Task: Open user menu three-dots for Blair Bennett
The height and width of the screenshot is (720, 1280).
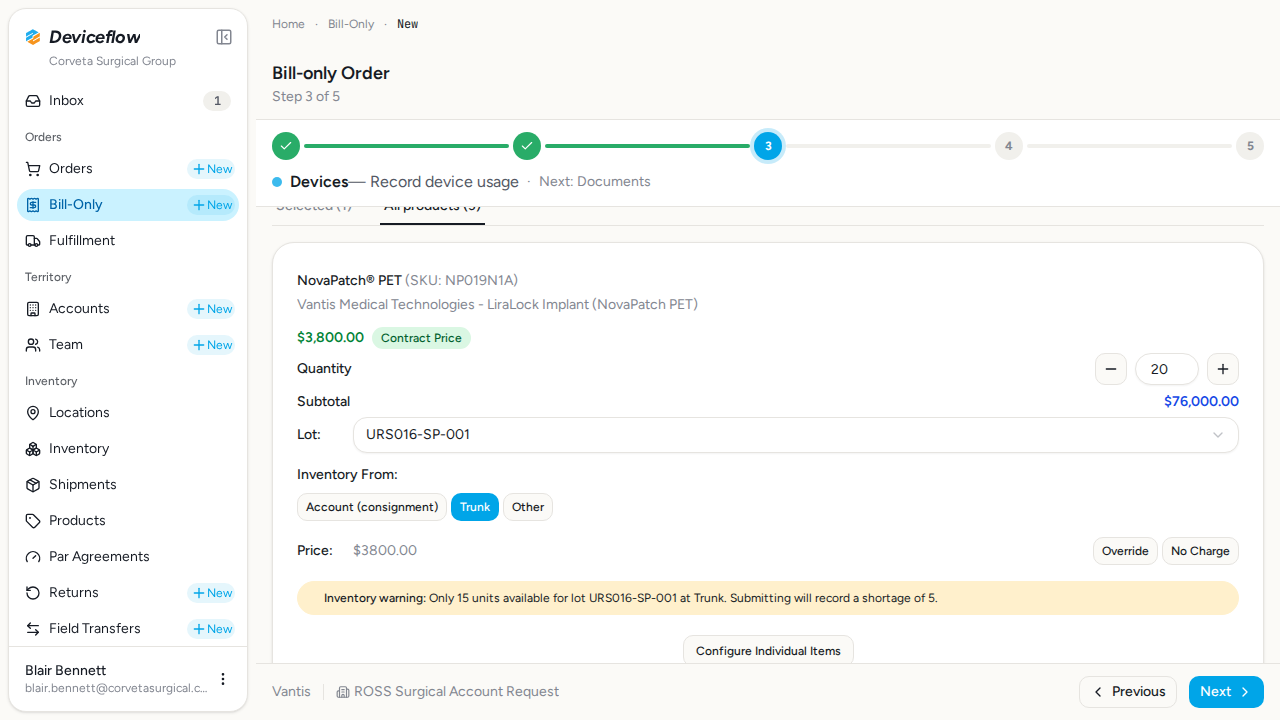Action: [223, 679]
